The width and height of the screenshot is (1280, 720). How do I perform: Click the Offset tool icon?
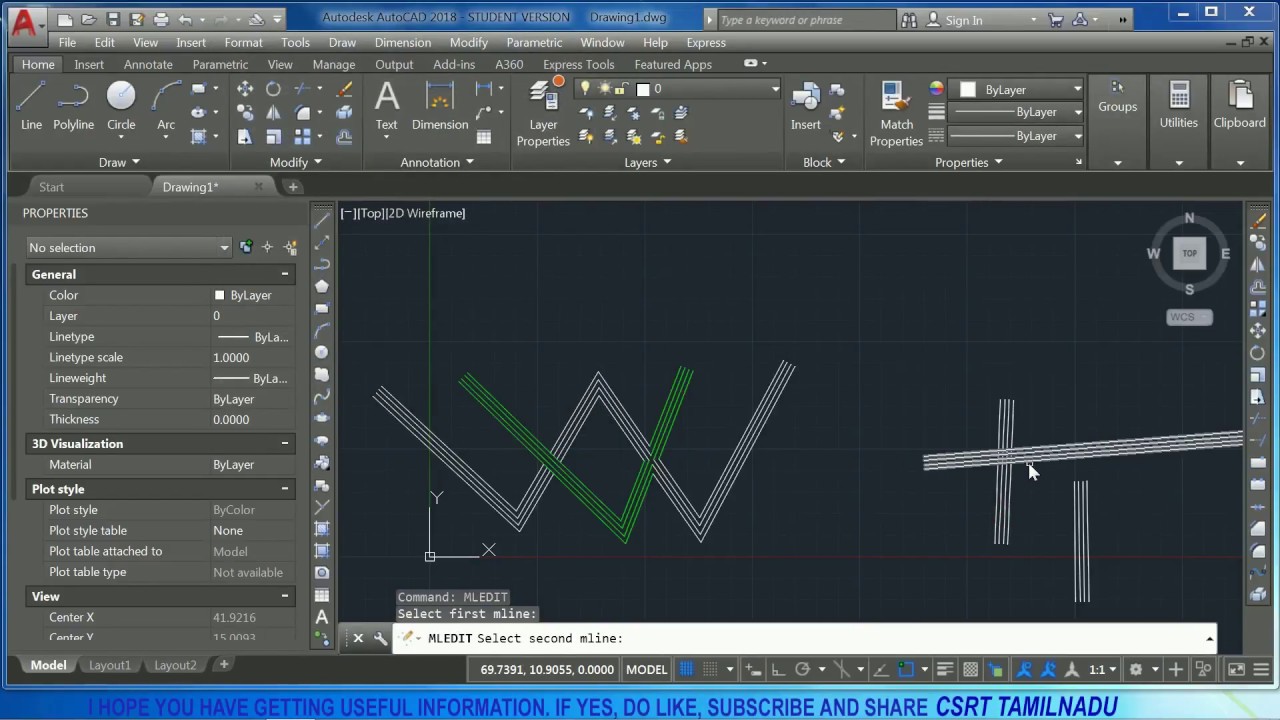pyautogui.click(x=345, y=137)
